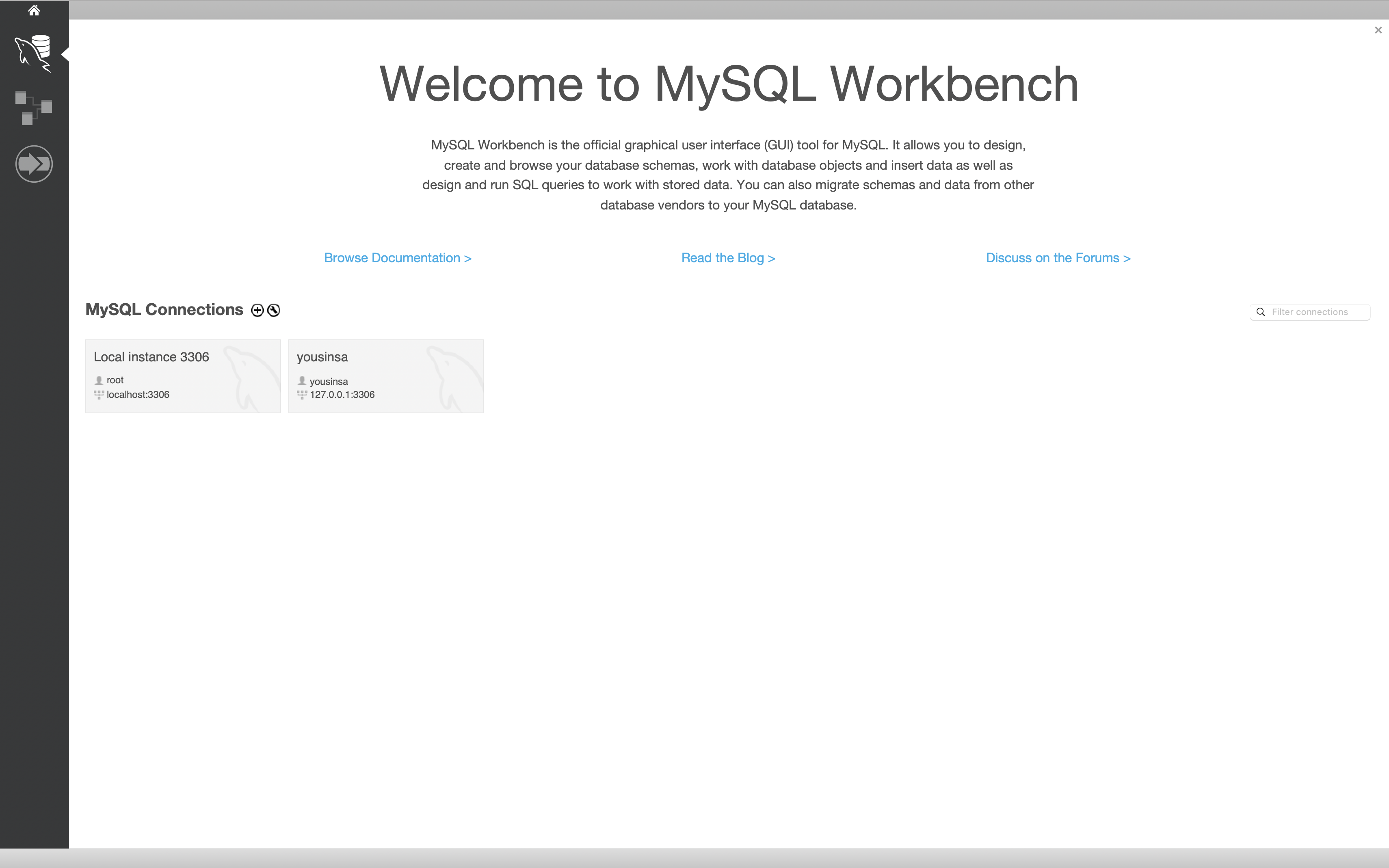Image resolution: width=1389 pixels, height=868 pixels.
Task: Click the network icon beside 127.0.0.1:3306
Action: point(302,394)
